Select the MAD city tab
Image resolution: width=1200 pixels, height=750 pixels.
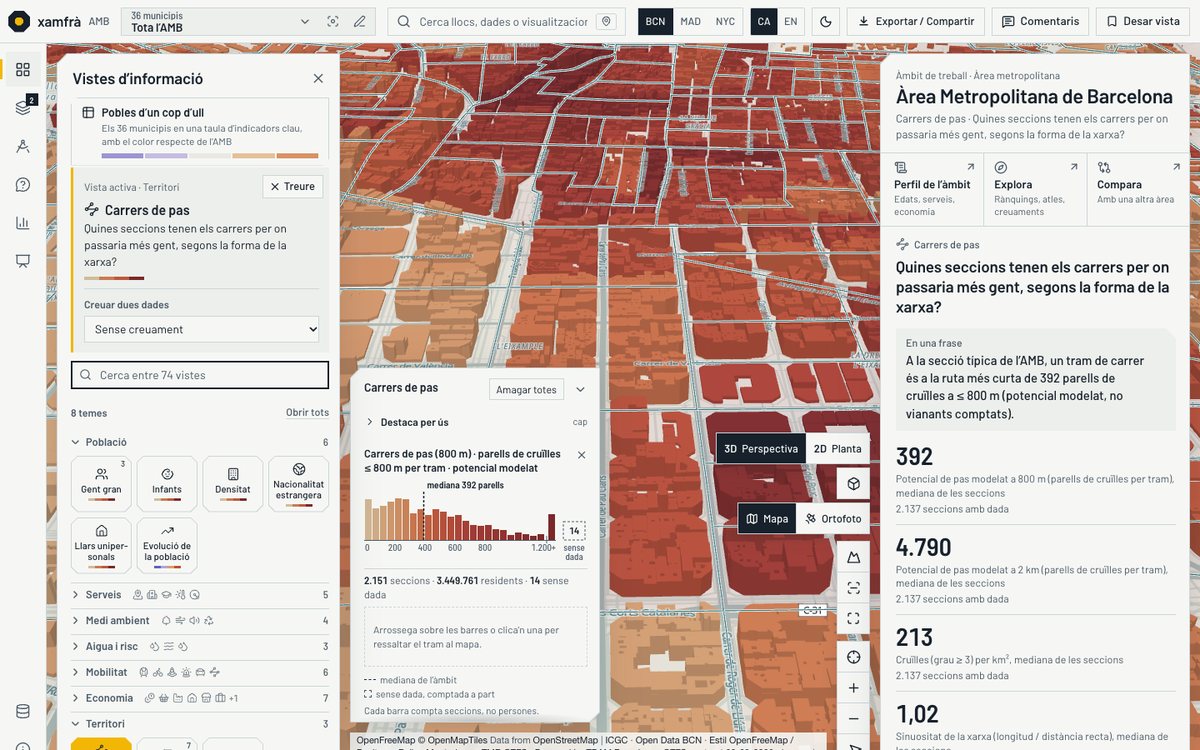[690, 21]
